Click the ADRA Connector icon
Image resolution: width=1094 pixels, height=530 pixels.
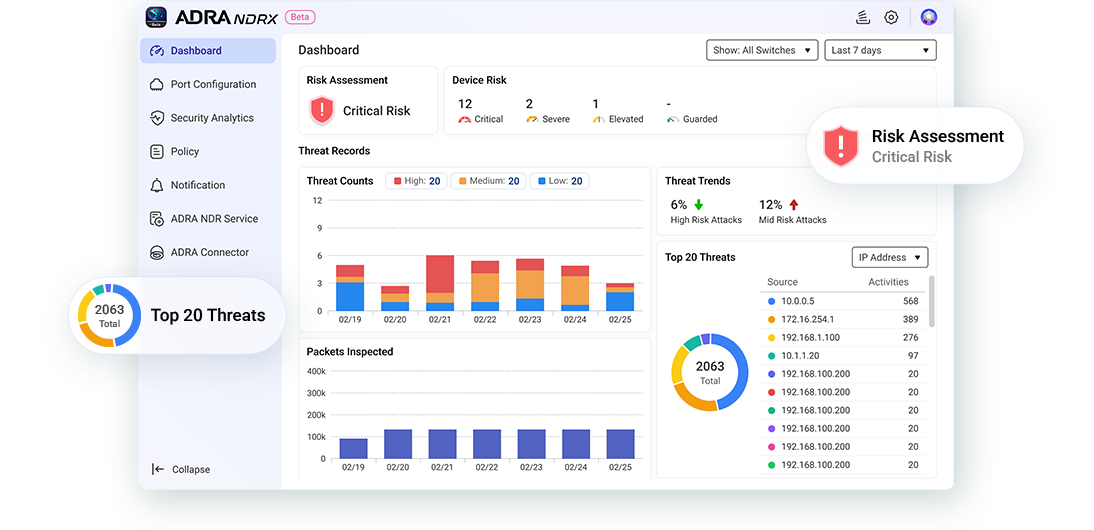tap(157, 253)
